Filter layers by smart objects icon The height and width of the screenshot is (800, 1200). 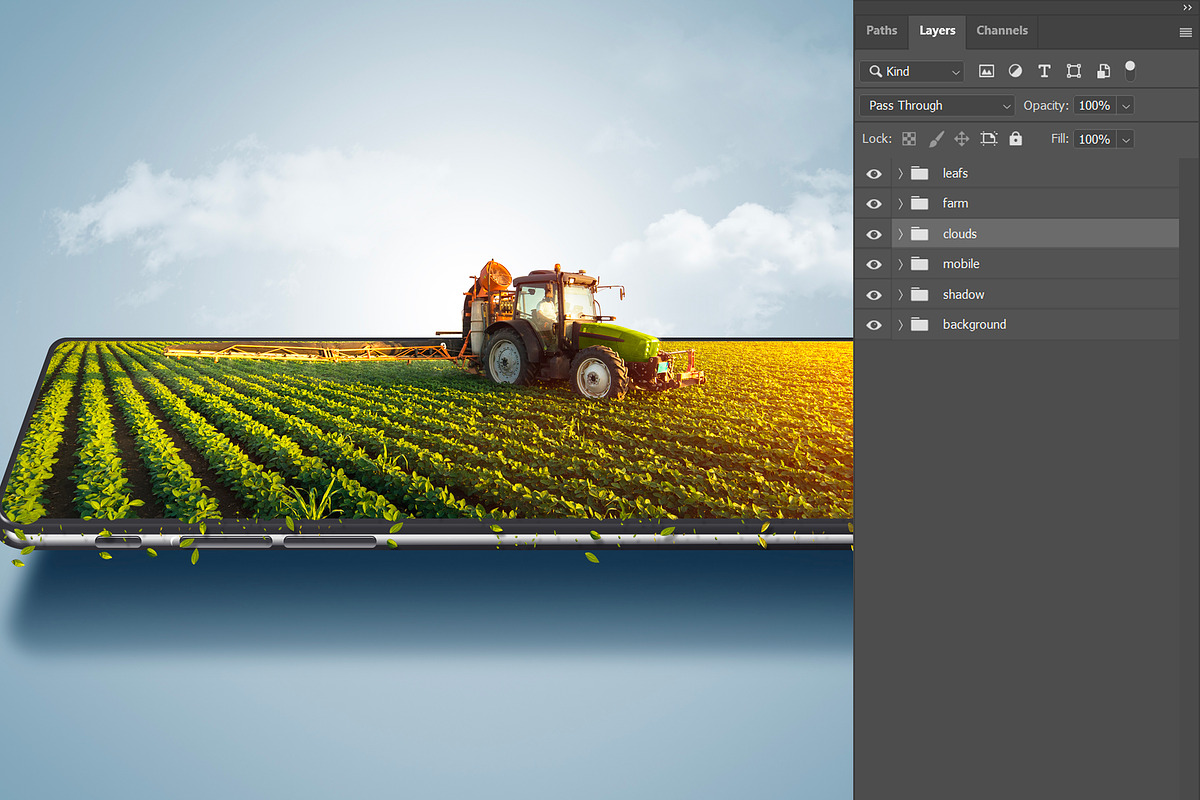(x=1103, y=71)
